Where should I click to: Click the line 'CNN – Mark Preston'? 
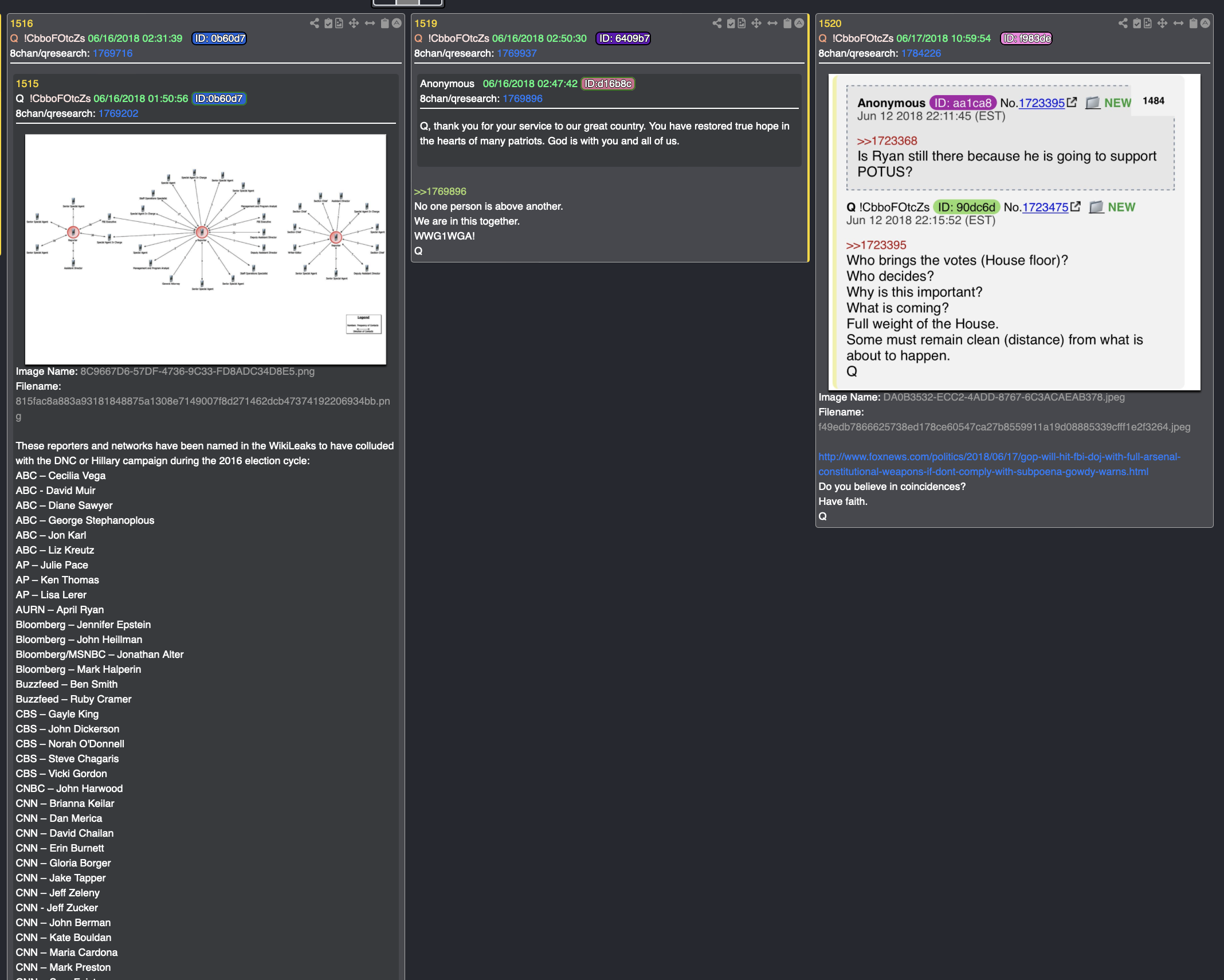tap(63, 967)
